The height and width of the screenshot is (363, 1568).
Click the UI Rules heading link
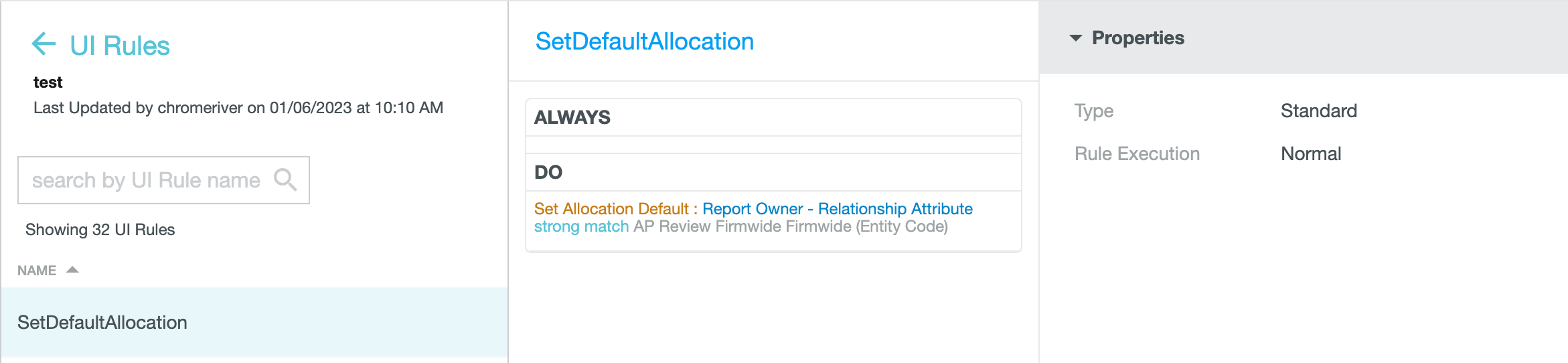(120, 46)
